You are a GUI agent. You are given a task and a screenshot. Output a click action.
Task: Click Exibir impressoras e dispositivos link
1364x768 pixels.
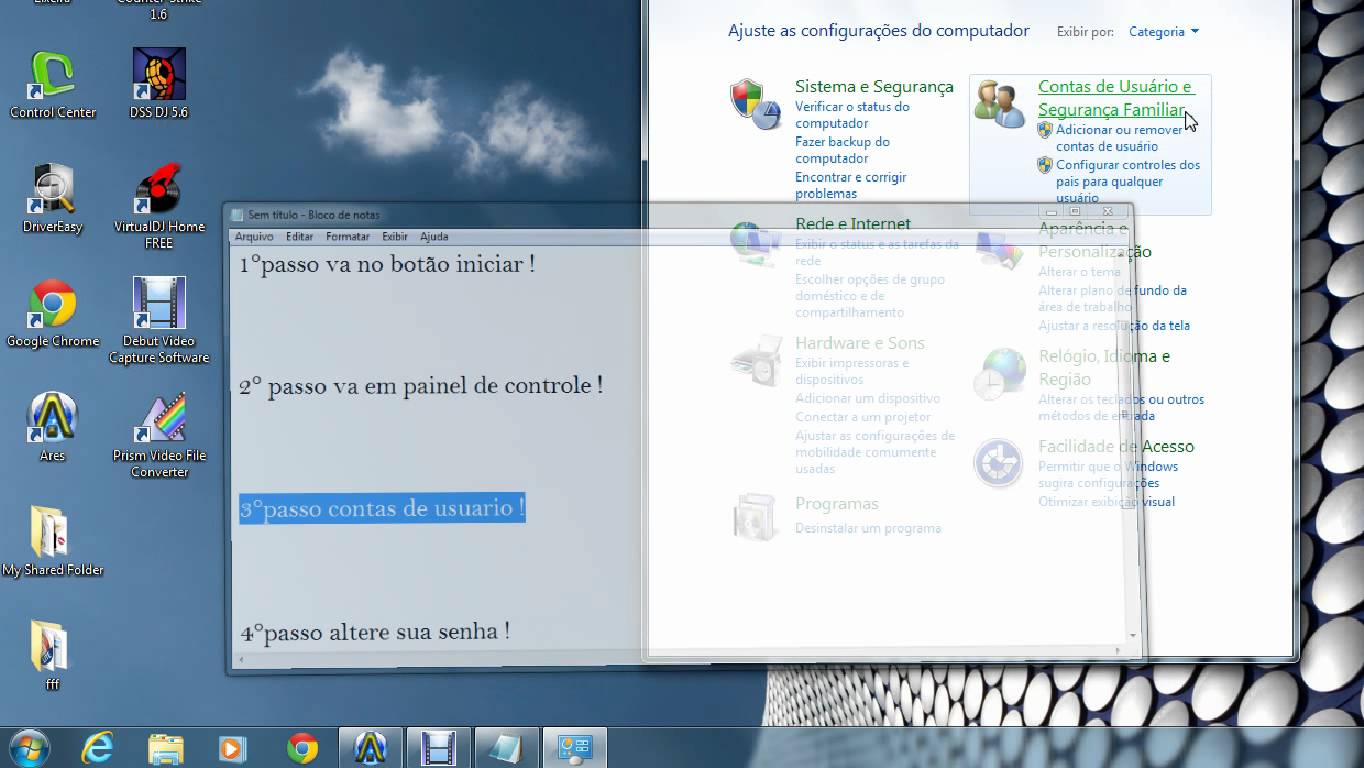[x=852, y=371]
